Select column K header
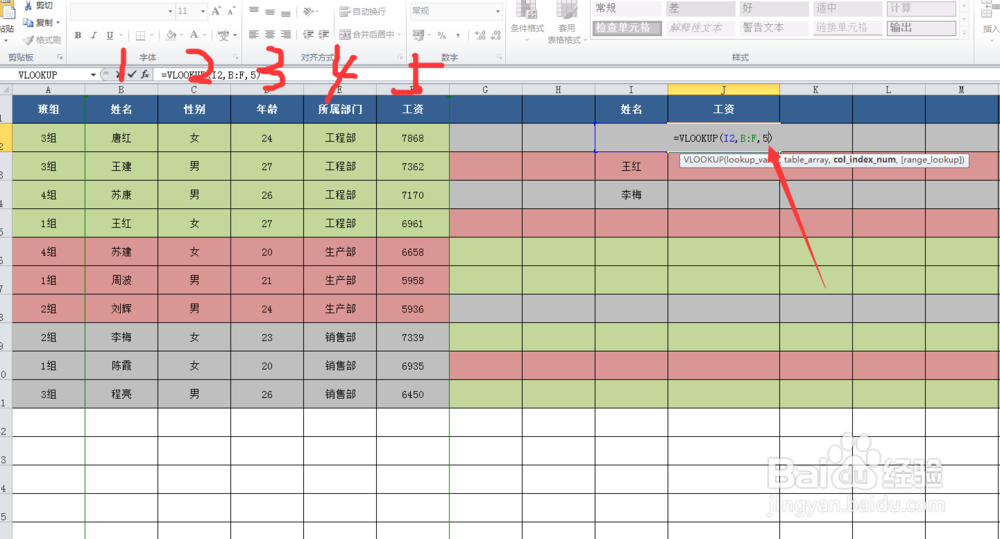The height and width of the screenshot is (539, 1000). [816, 89]
